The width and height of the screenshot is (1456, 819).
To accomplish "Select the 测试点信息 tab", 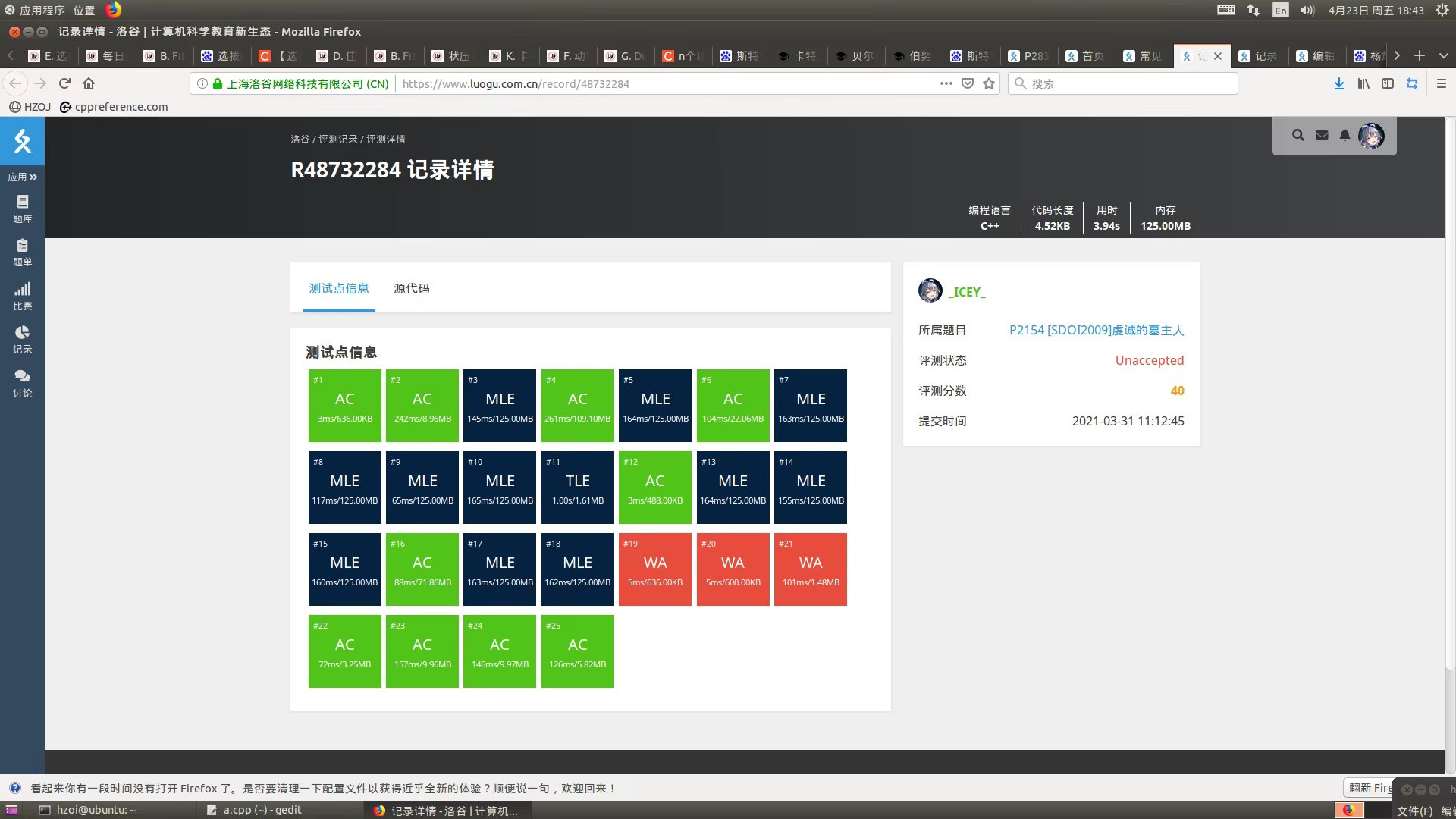I will click(x=338, y=288).
